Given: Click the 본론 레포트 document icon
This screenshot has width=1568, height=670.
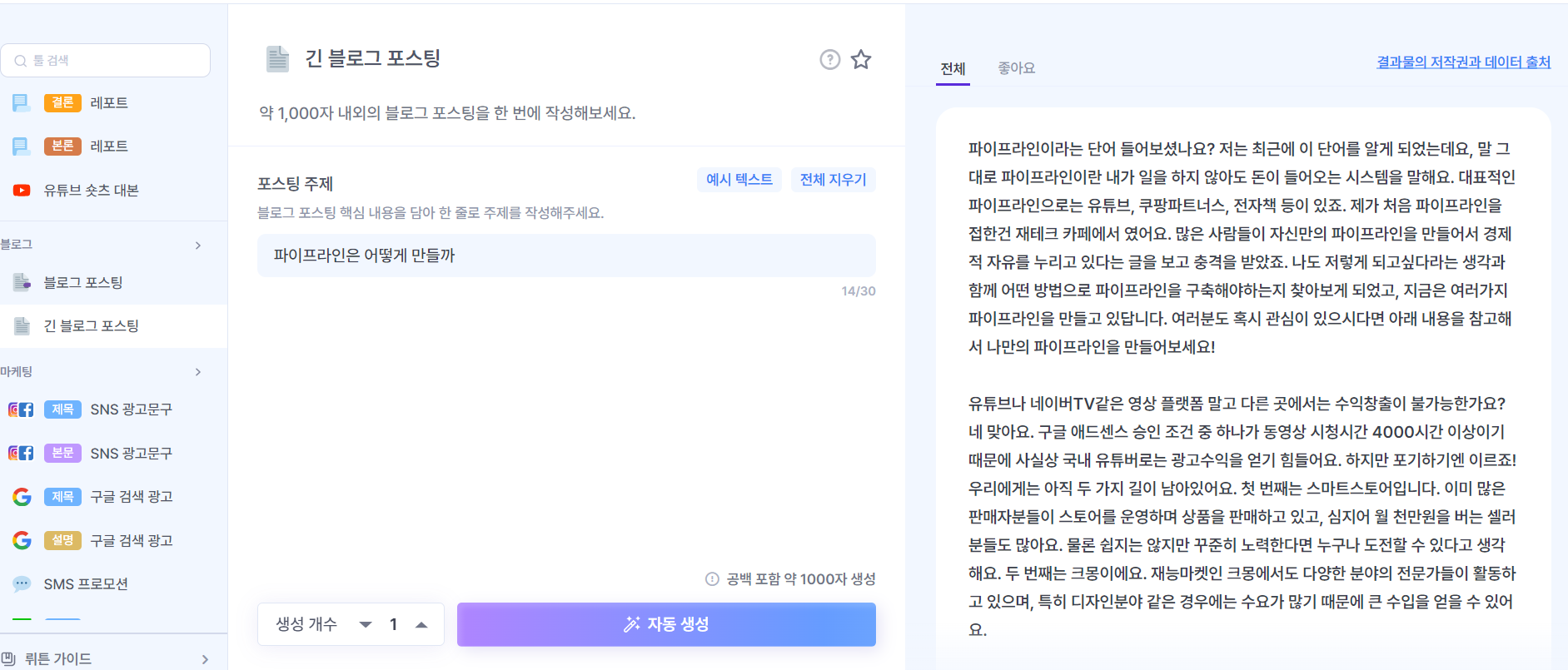Looking at the screenshot, I should 22,146.
